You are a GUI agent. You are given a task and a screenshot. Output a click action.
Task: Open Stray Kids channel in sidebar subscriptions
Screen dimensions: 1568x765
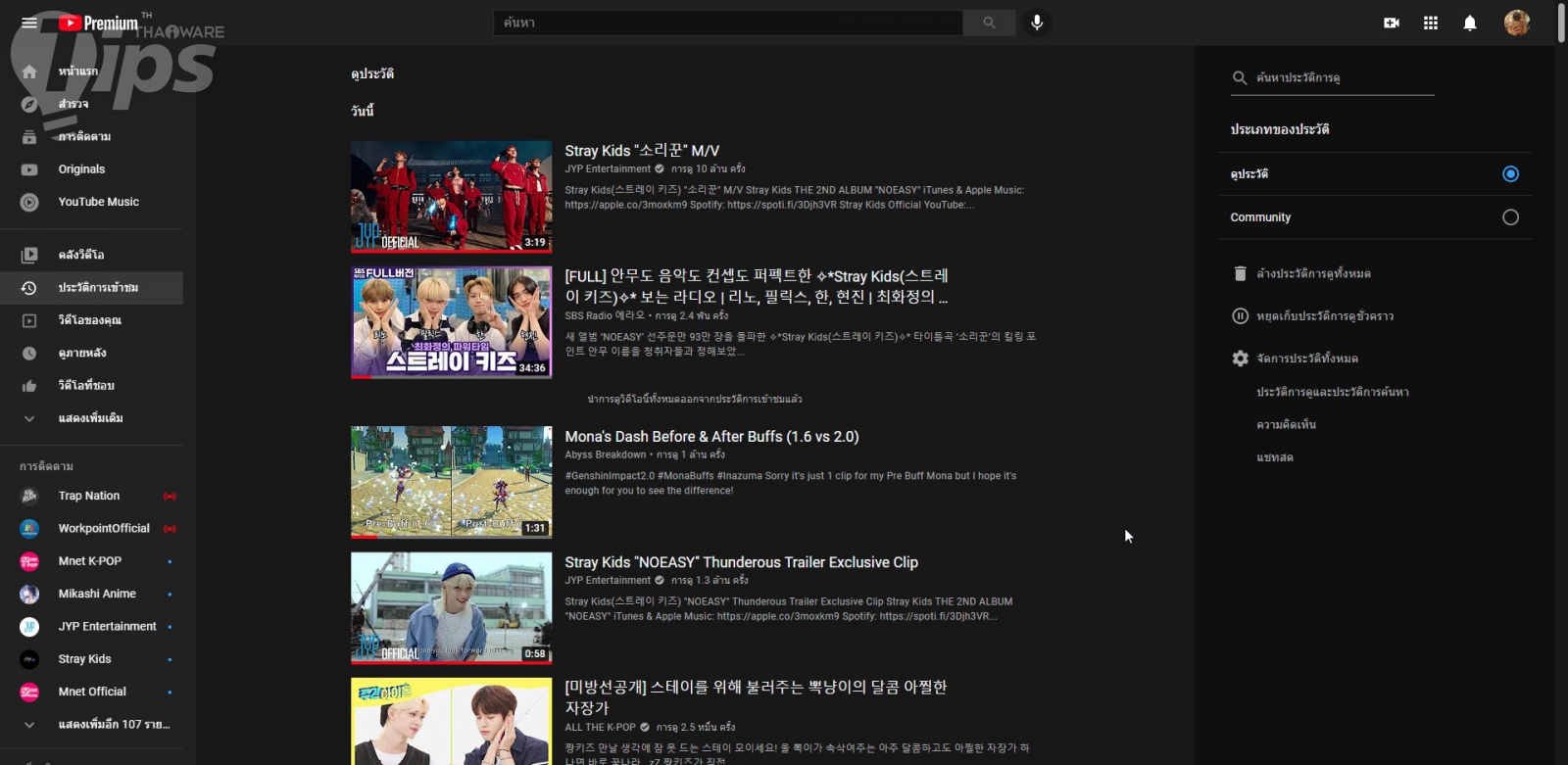click(x=91, y=659)
